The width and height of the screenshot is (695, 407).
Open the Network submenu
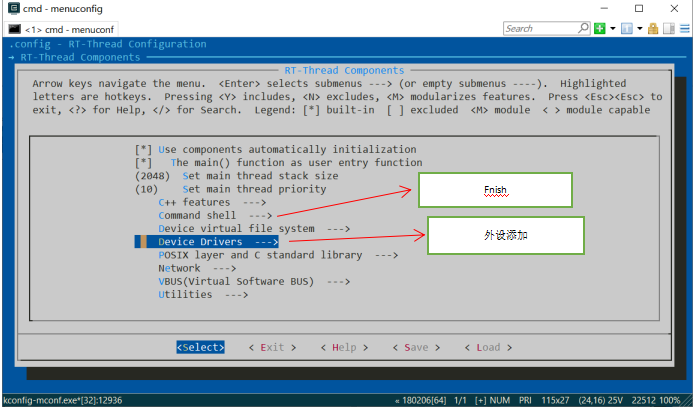197,269
